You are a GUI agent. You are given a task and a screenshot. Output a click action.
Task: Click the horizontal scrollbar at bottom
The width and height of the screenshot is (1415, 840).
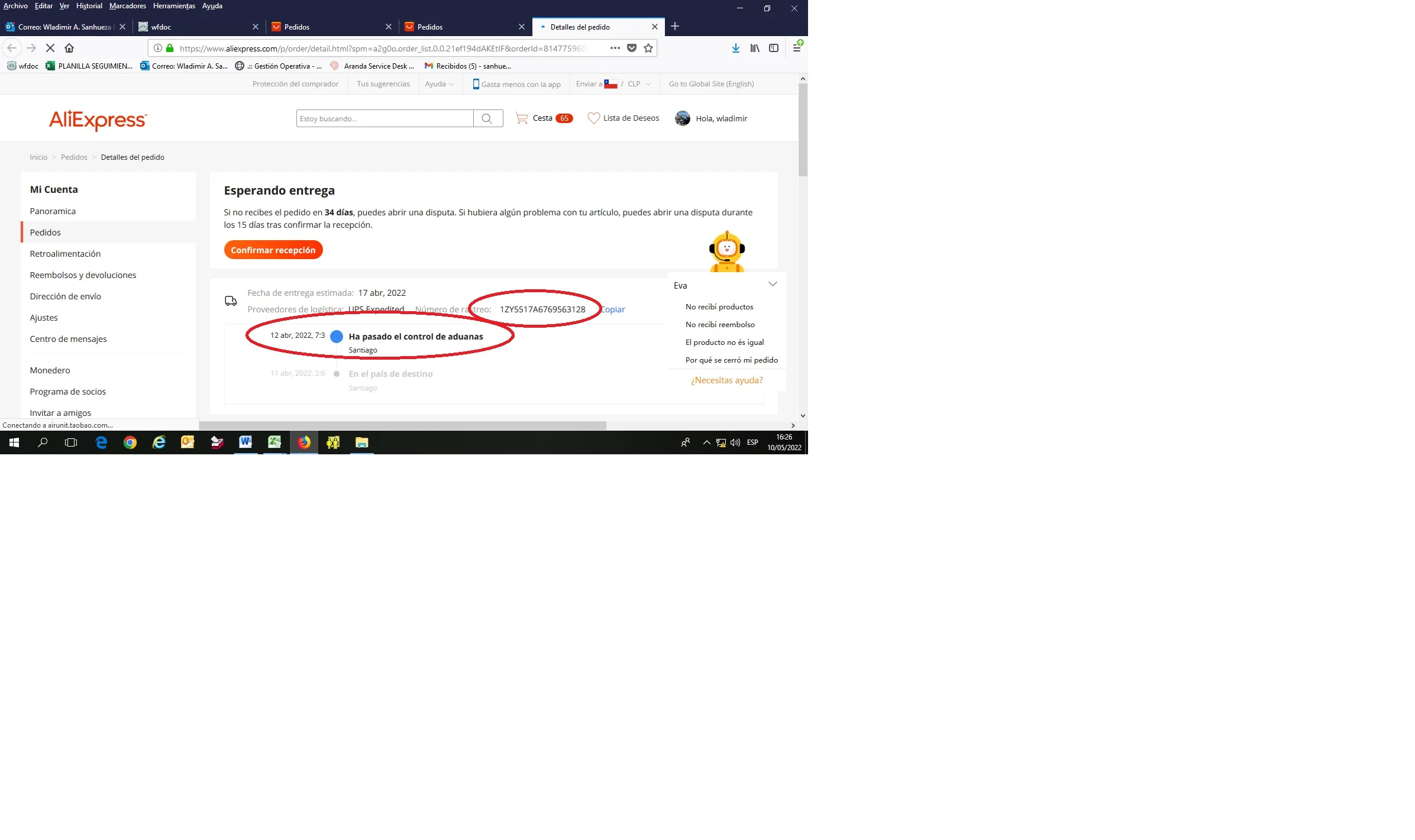tap(402, 425)
